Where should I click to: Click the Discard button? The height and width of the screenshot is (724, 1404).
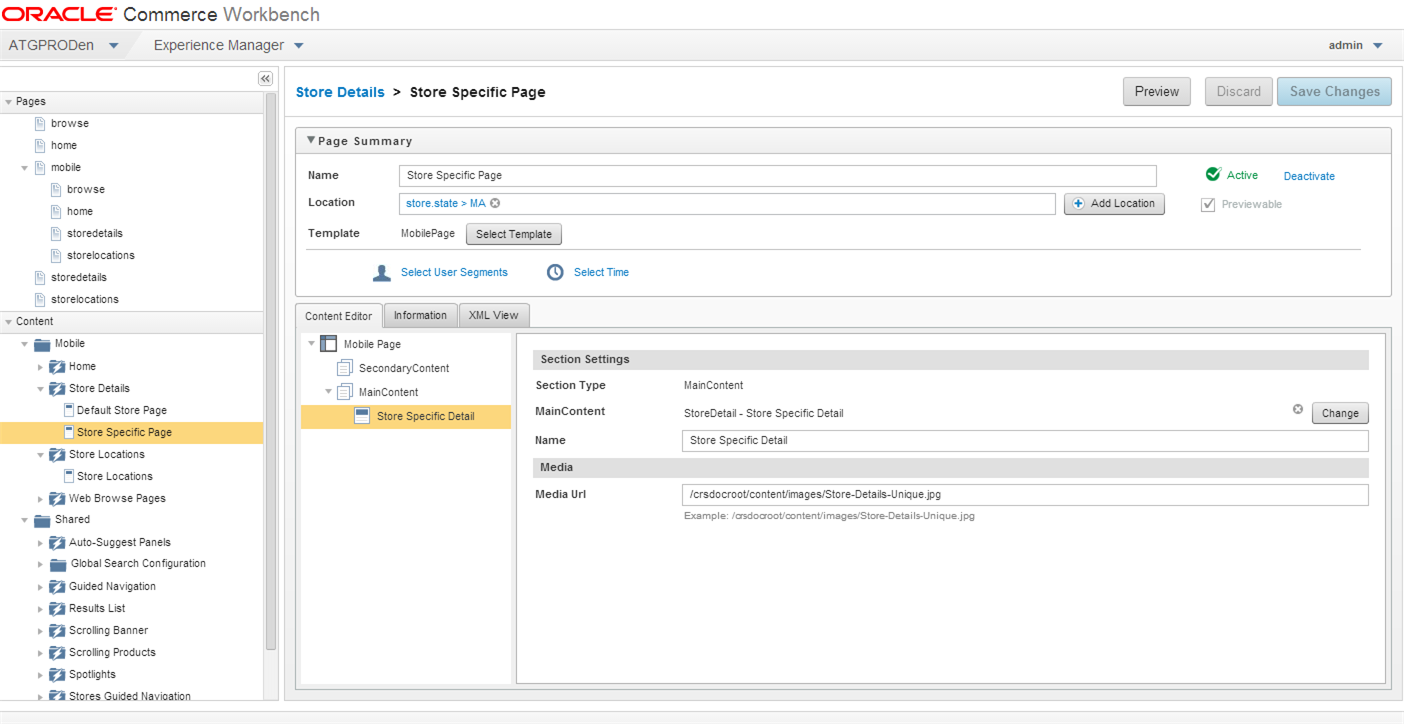pos(1239,91)
